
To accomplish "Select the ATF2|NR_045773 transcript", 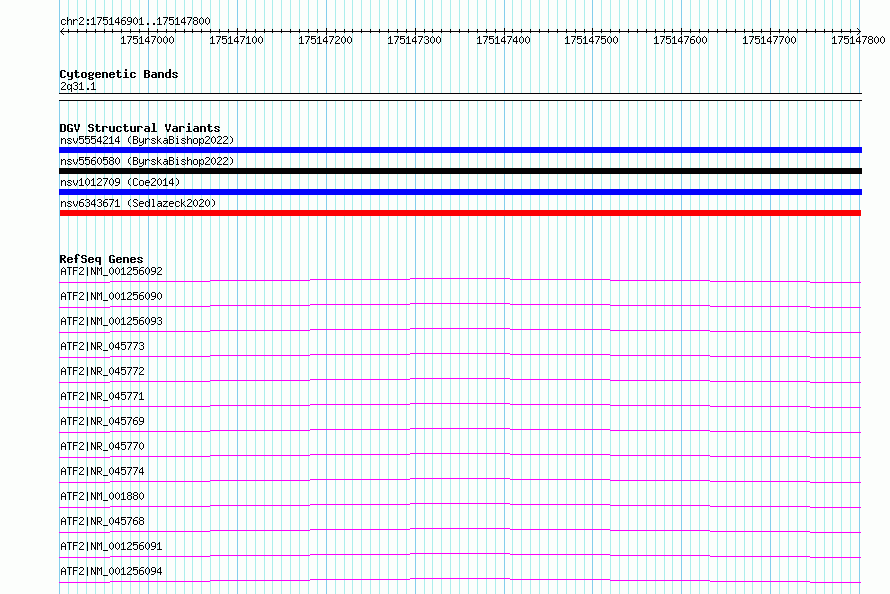I will (x=102, y=346).
